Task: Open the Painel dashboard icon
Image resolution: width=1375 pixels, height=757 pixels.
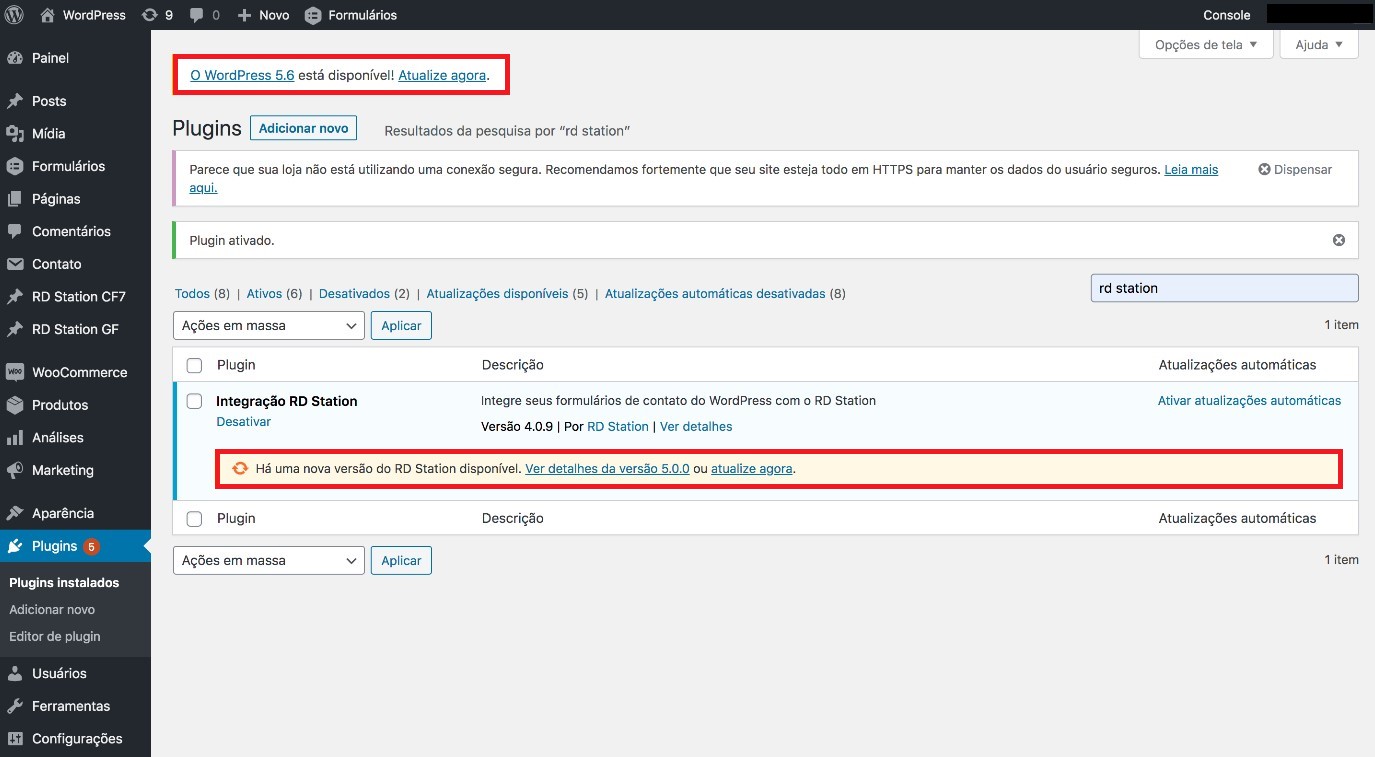Action: 15,58
